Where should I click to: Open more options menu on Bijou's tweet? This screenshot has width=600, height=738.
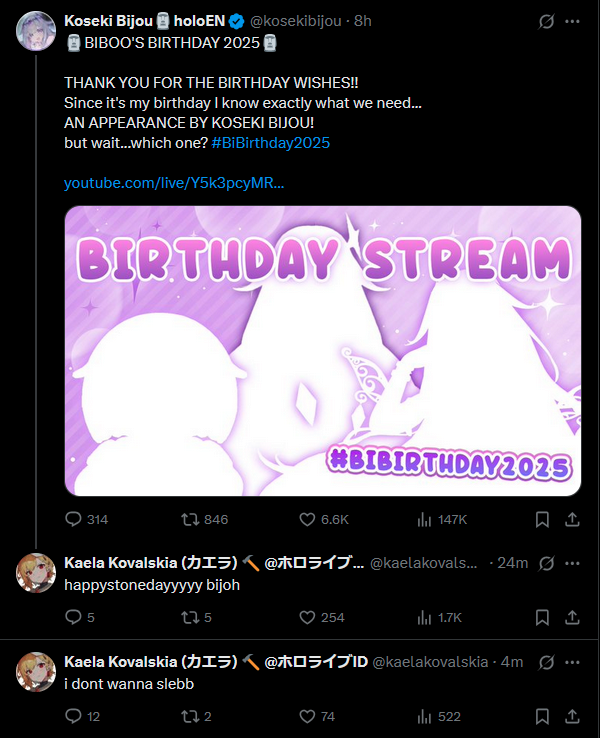click(572, 21)
